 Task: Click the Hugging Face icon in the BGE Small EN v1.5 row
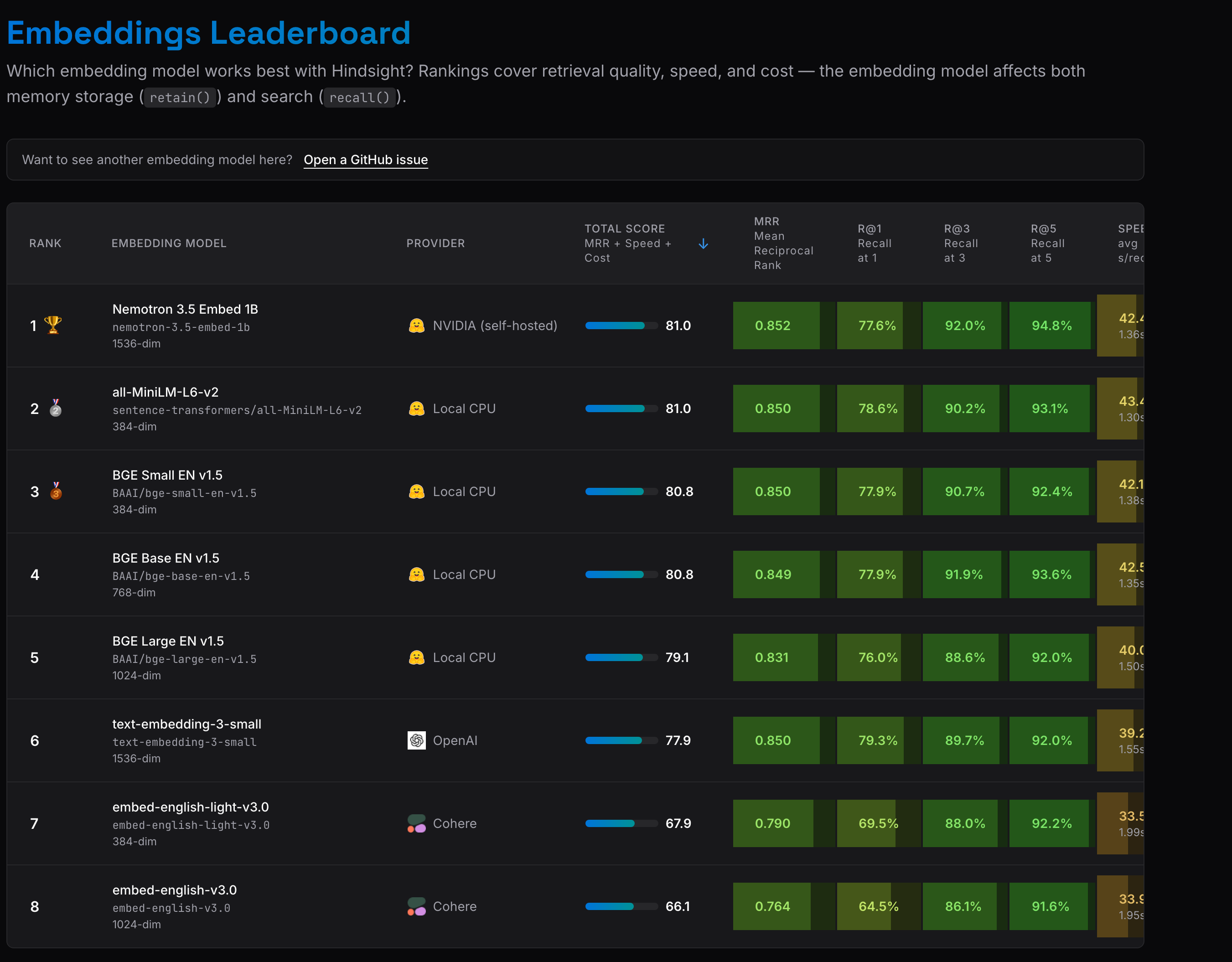(416, 491)
